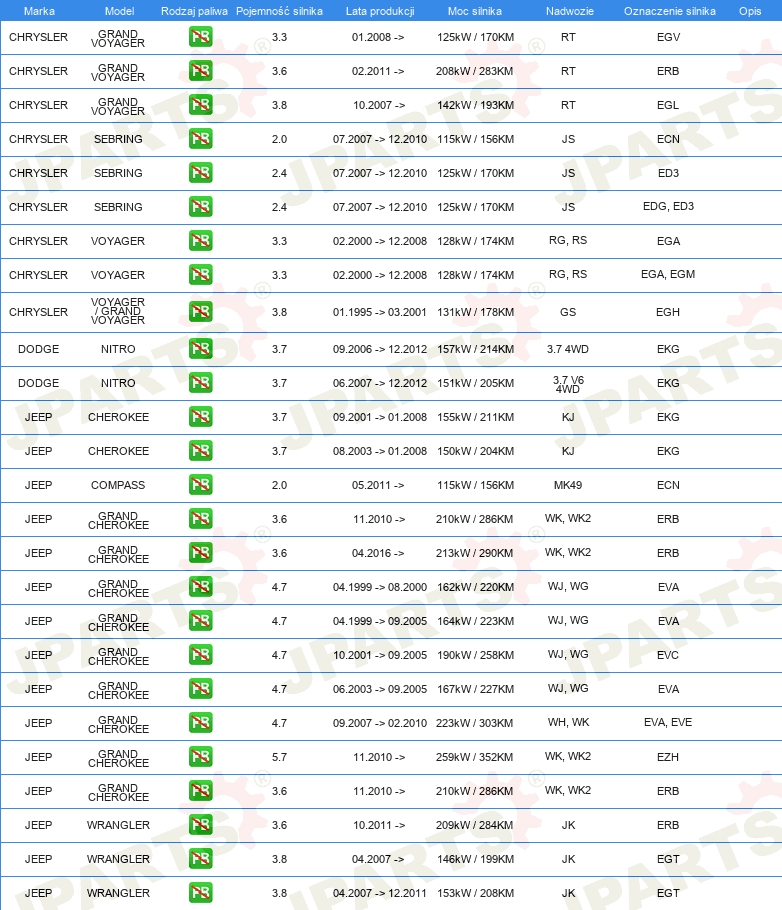782x910 pixels.
Task: Select the '09.2001 -> 01.2008' date cell
Action: [x=380, y=417]
